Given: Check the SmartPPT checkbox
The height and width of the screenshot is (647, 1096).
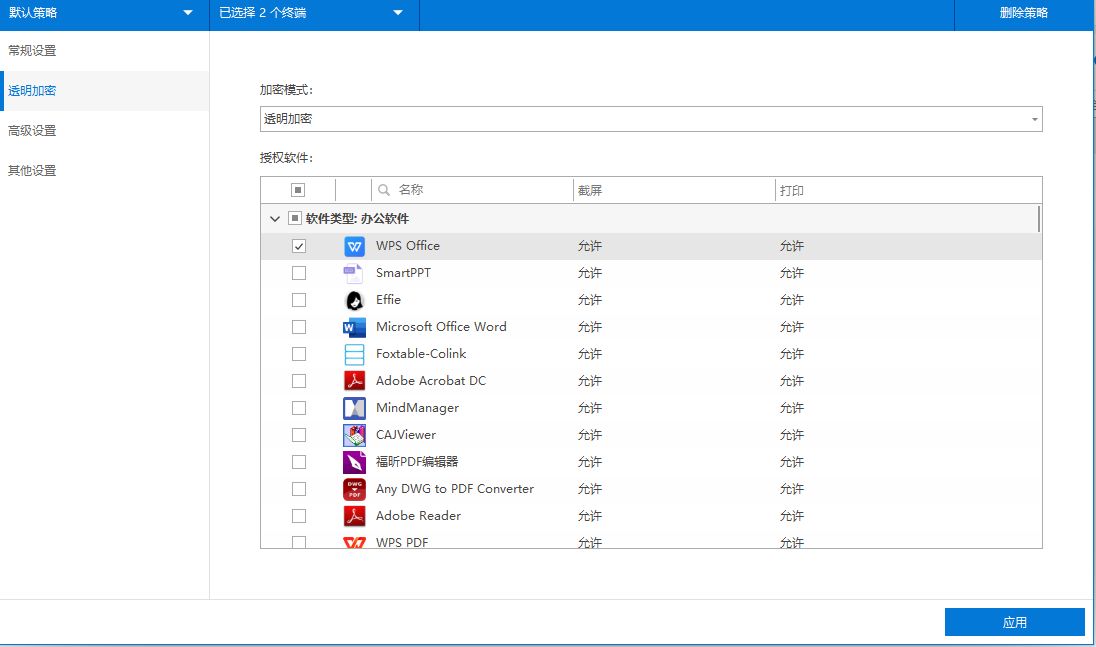Looking at the screenshot, I should coord(298,273).
